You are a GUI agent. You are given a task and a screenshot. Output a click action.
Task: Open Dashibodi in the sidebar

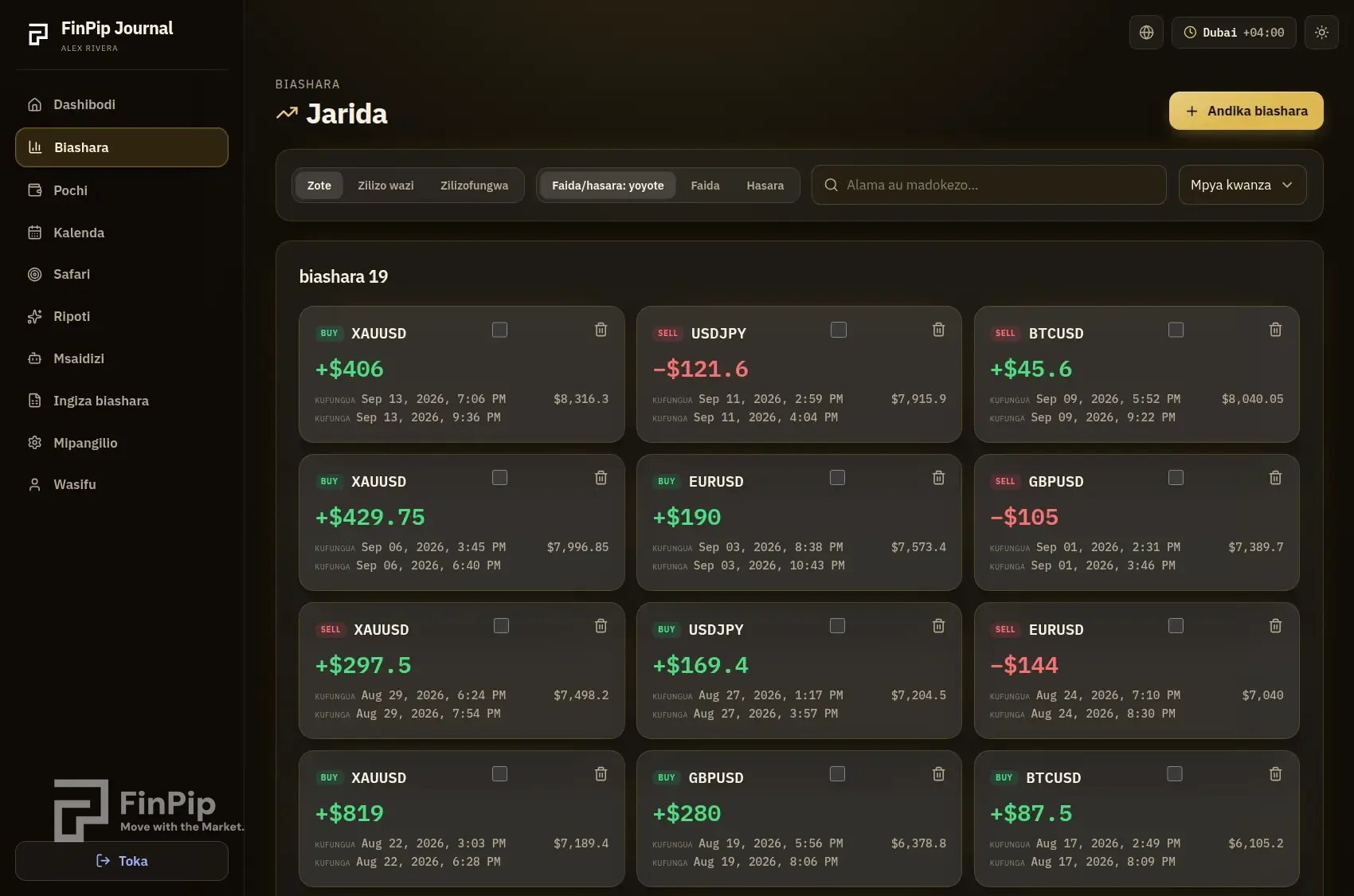coord(122,104)
